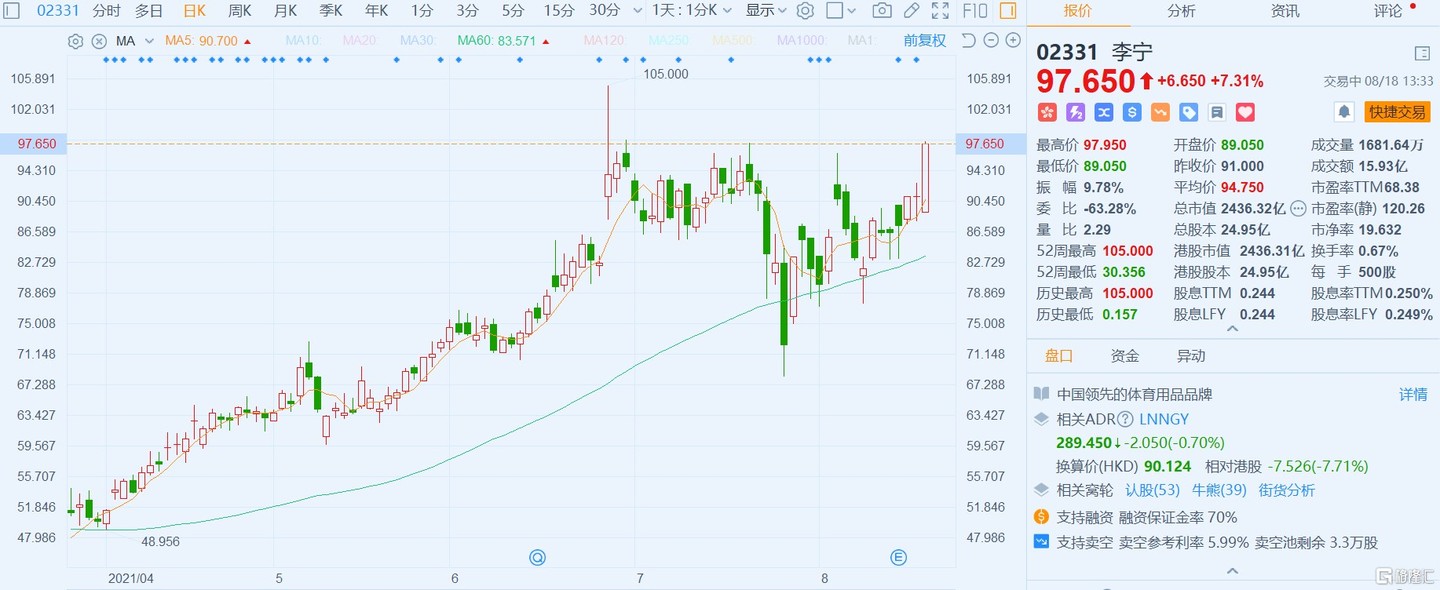The width and height of the screenshot is (1440, 590).
Task: Expand the 1天:1分K period dropdown
Action: coord(691,11)
